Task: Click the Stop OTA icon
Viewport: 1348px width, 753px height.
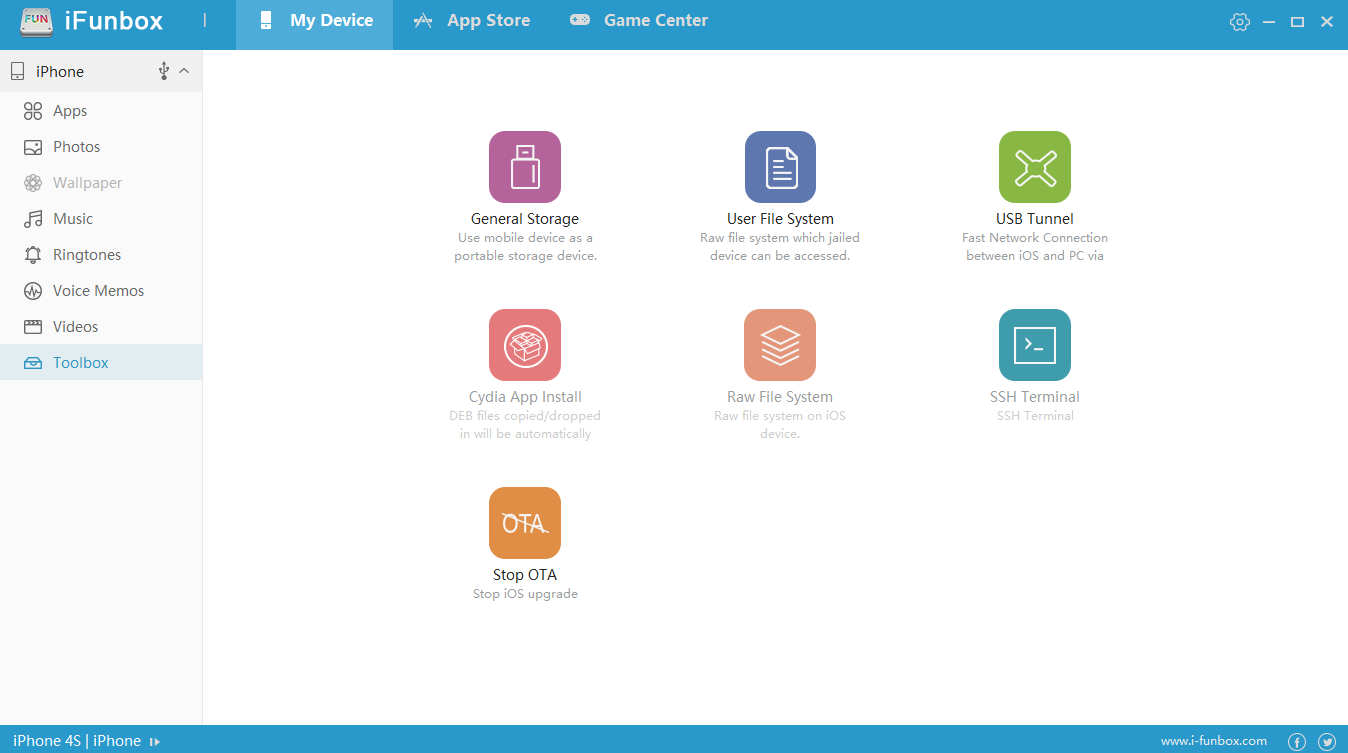Action: tap(525, 523)
